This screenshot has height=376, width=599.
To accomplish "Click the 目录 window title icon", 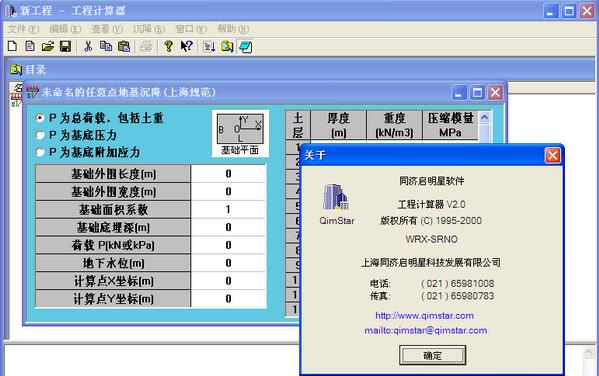I will coord(16,70).
